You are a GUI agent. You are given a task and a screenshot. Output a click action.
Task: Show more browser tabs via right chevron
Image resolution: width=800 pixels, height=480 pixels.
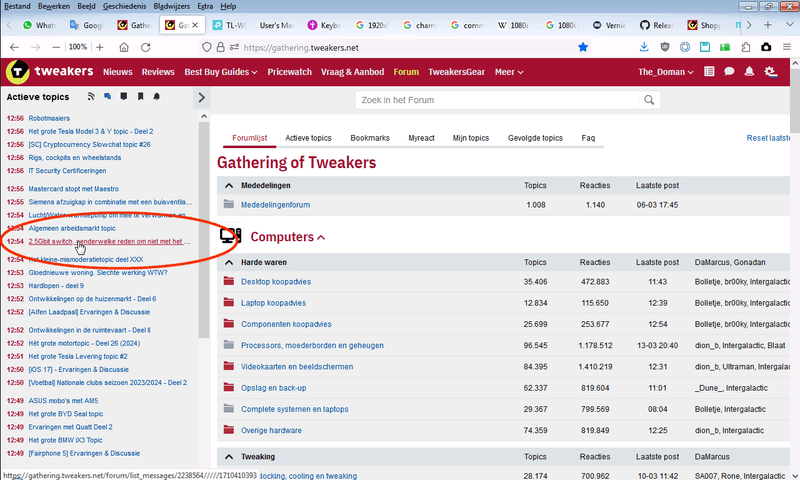tap(749, 25)
